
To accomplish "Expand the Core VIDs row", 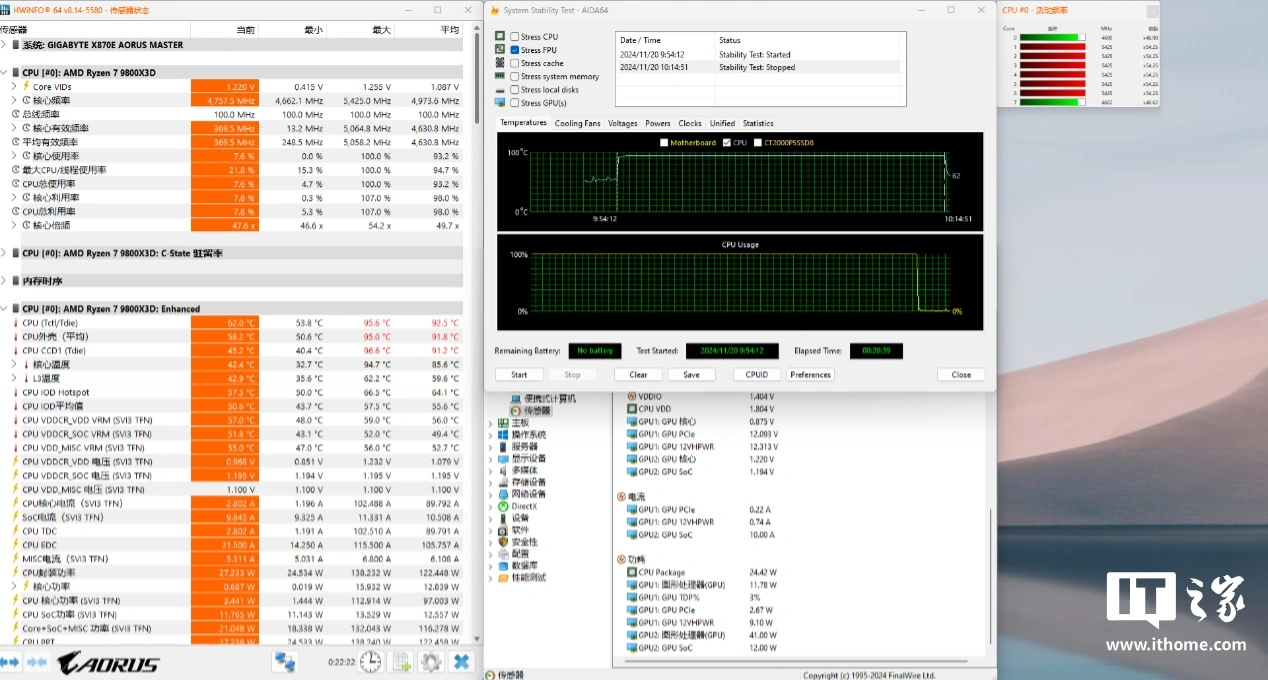I will 14,87.
